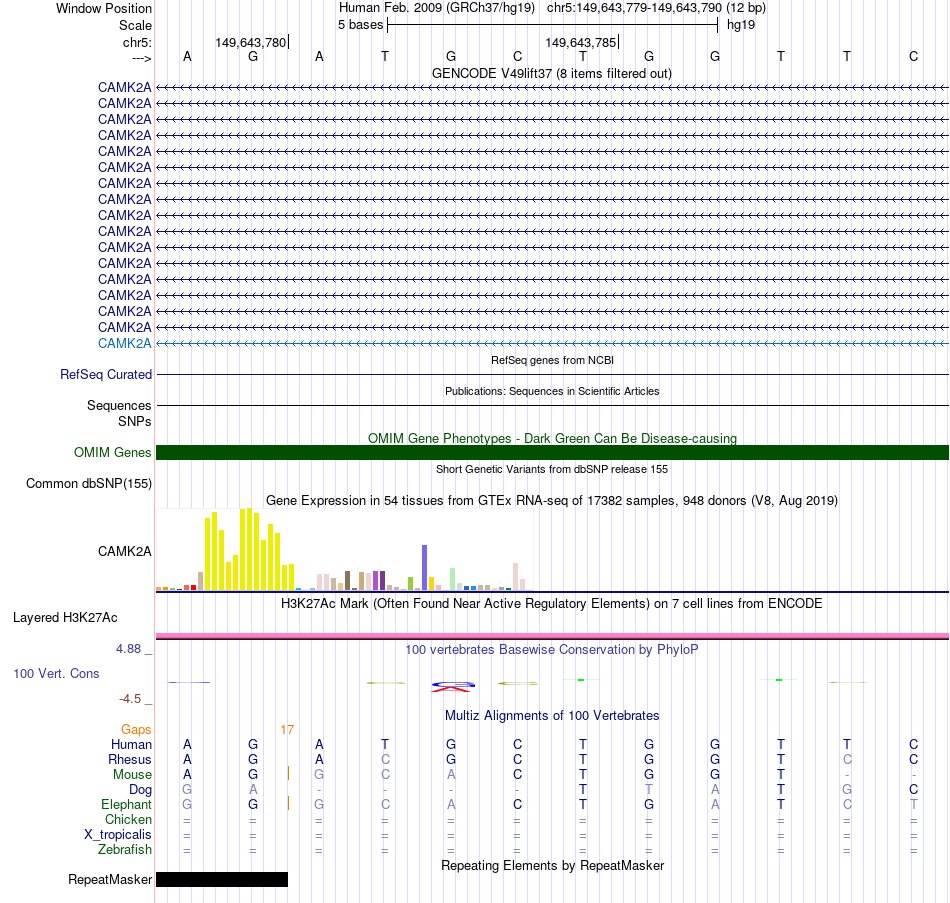The image size is (950, 903).
Task: Click the pink Layered H3K27Ac signal bar
Action: 553,636
